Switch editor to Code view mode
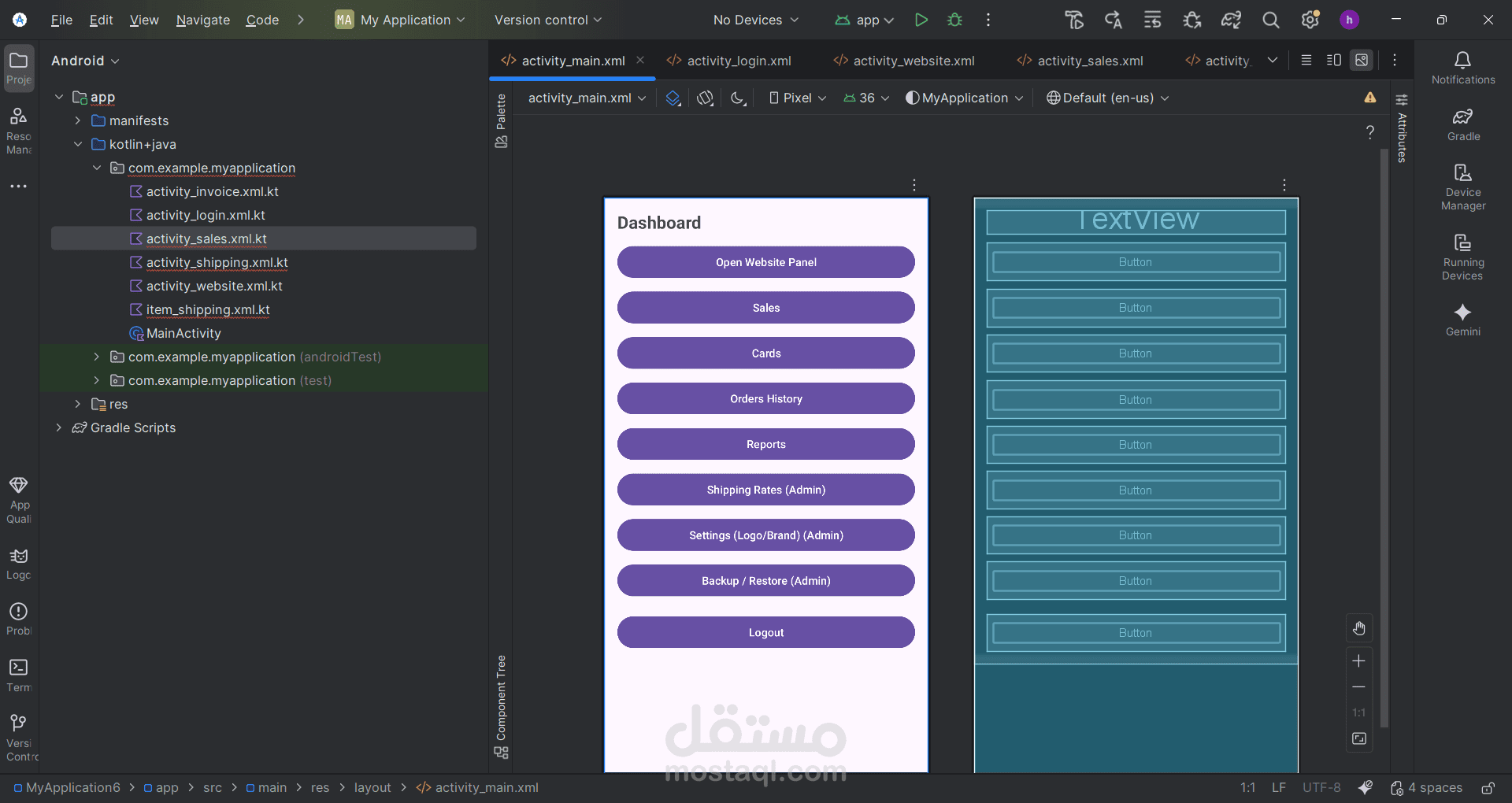Viewport: 1512px width, 803px height. [x=1306, y=61]
